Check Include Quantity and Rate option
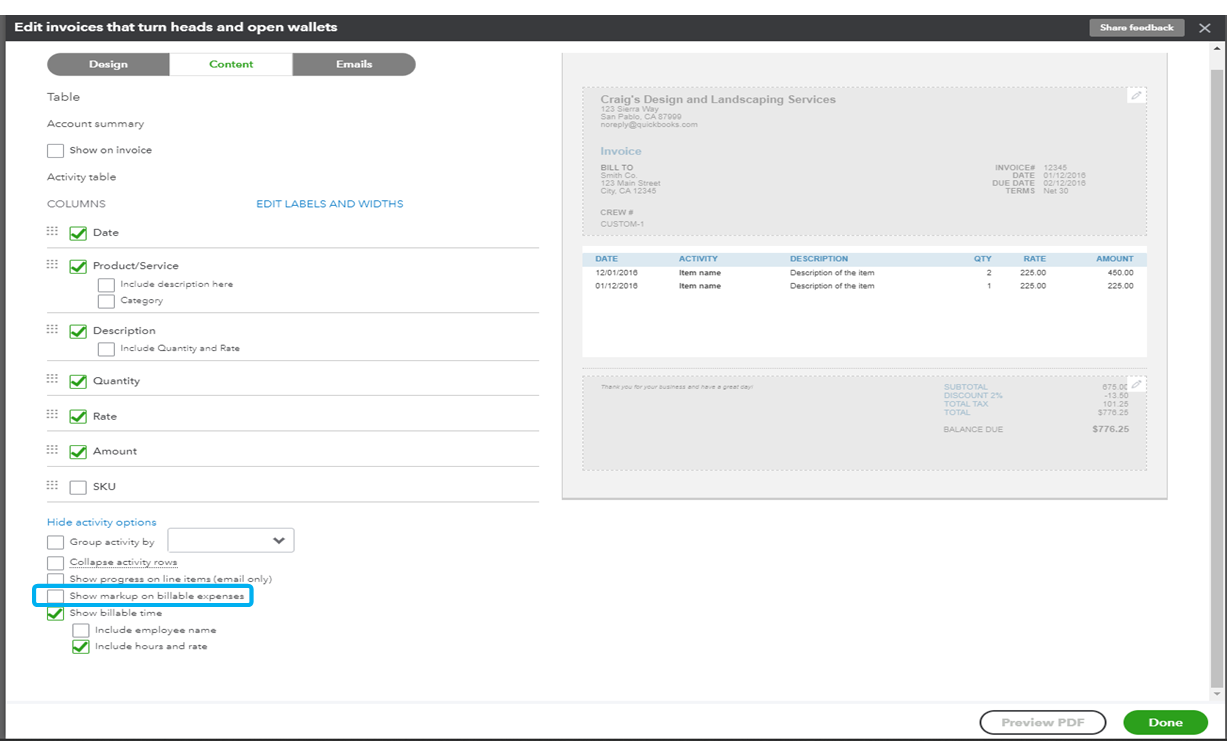Screen dimensions: 1229x748 point(106,349)
